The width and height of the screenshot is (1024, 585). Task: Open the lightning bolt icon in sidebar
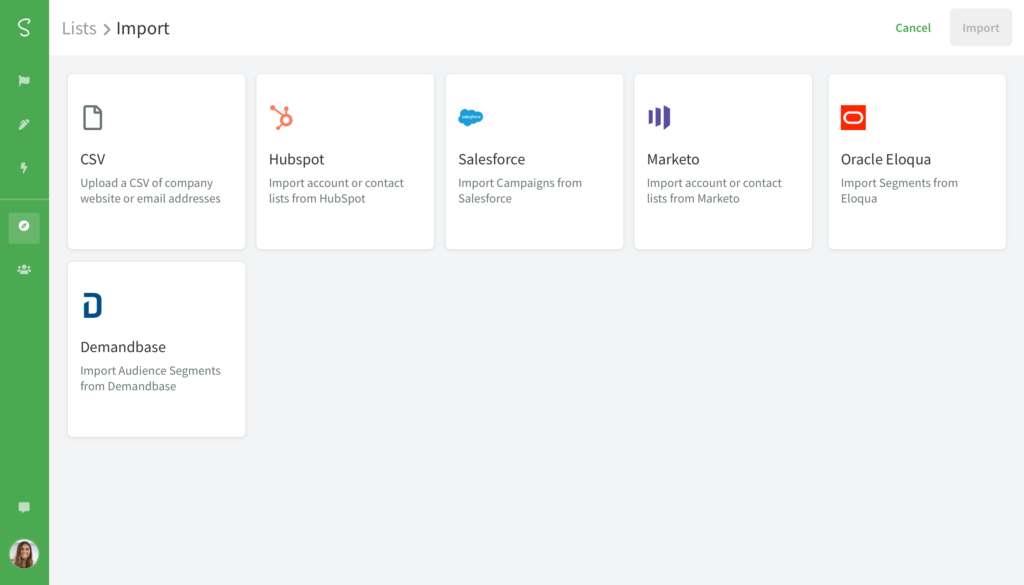[24, 168]
